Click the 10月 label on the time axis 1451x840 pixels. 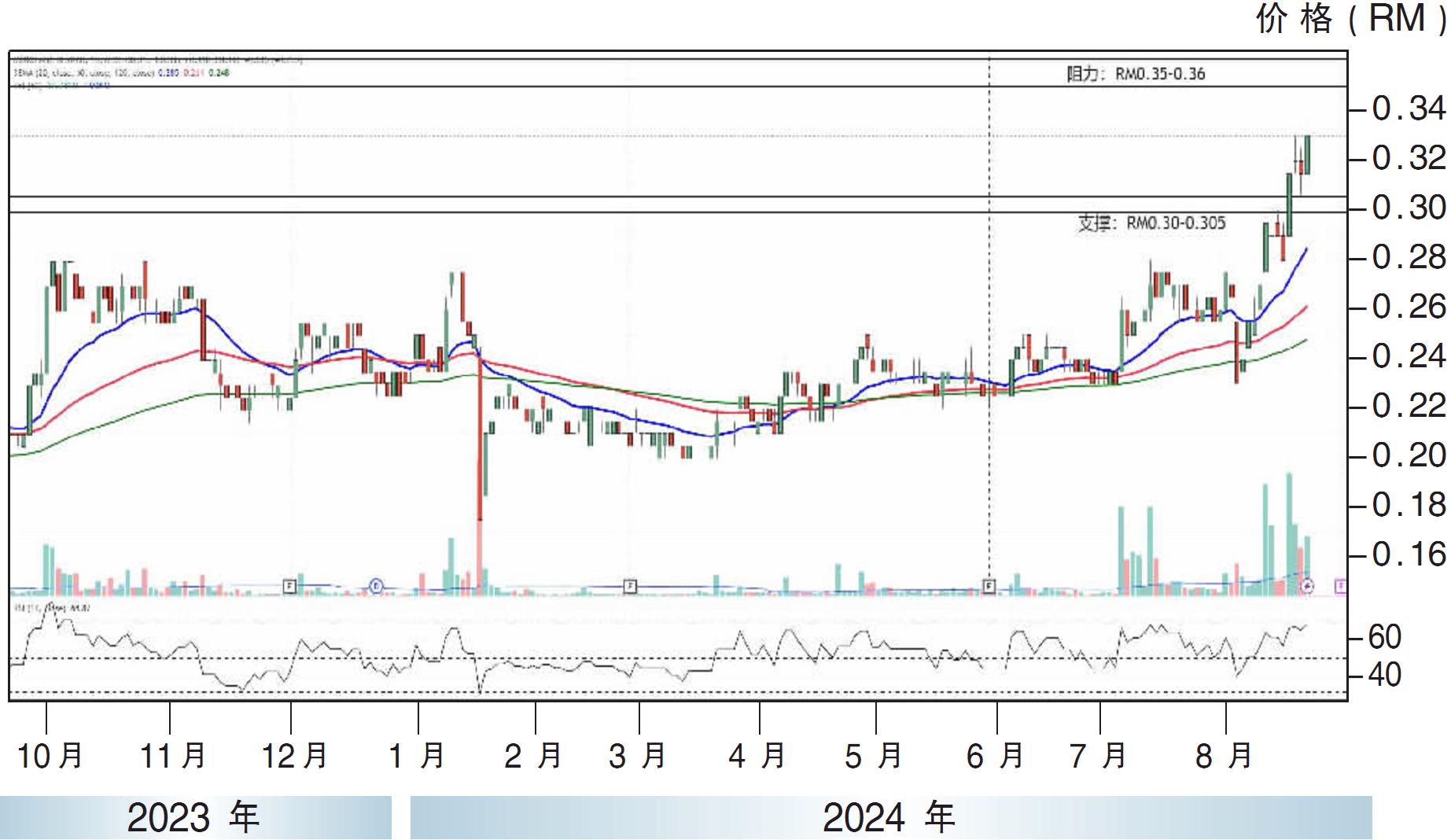coord(50,756)
